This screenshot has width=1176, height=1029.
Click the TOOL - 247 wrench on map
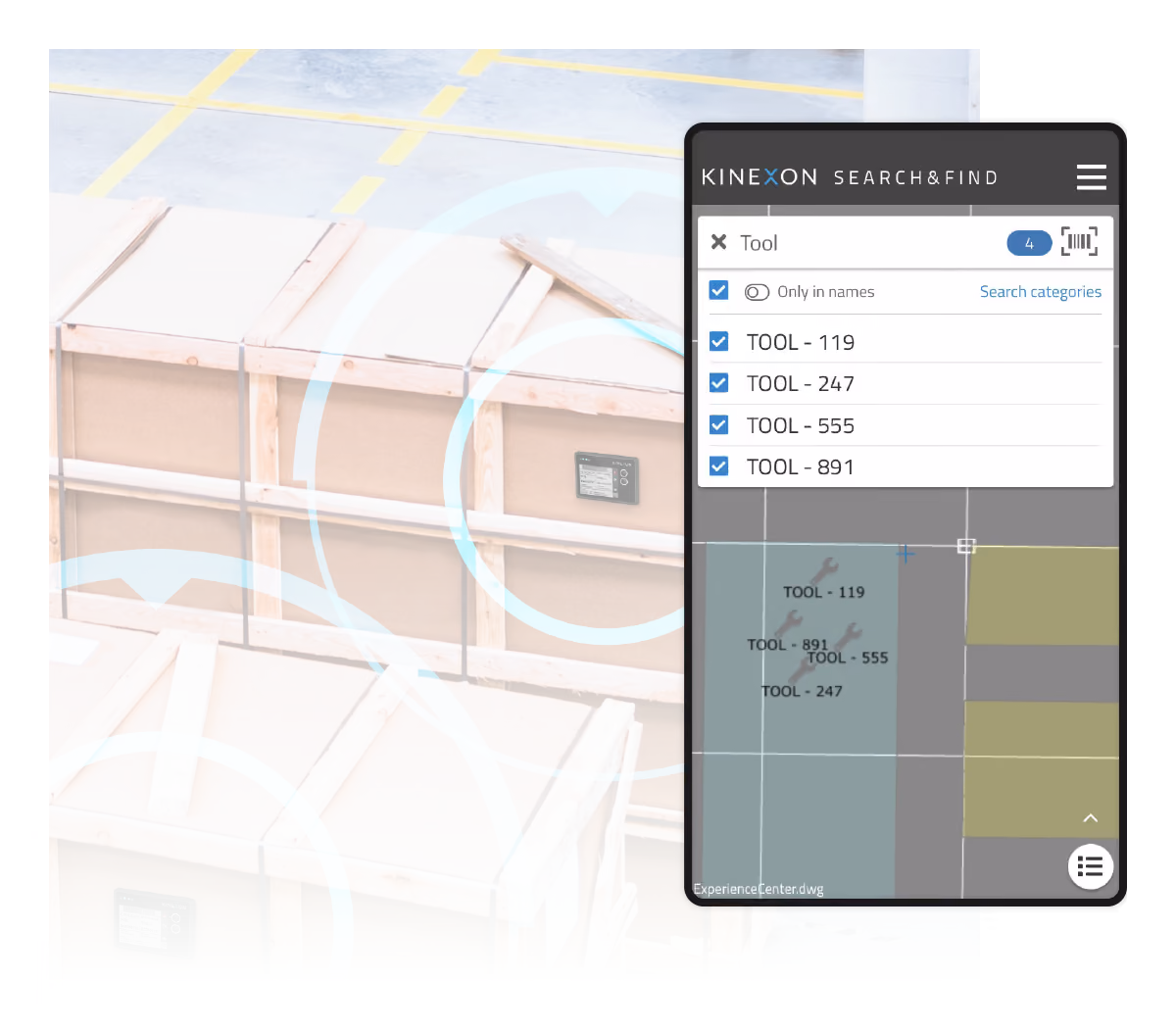802,670
